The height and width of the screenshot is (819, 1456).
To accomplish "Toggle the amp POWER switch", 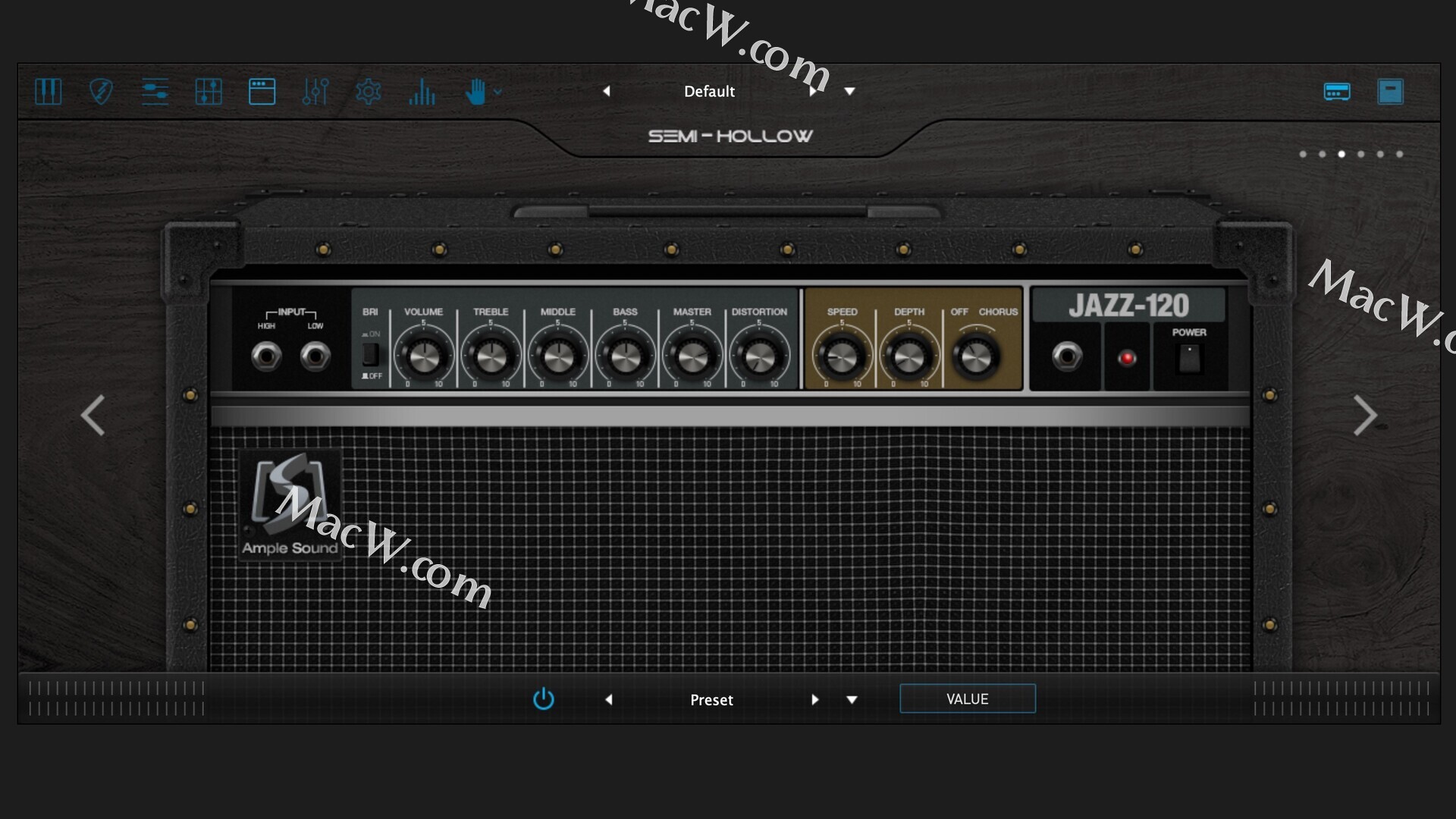I will click(1189, 358).
